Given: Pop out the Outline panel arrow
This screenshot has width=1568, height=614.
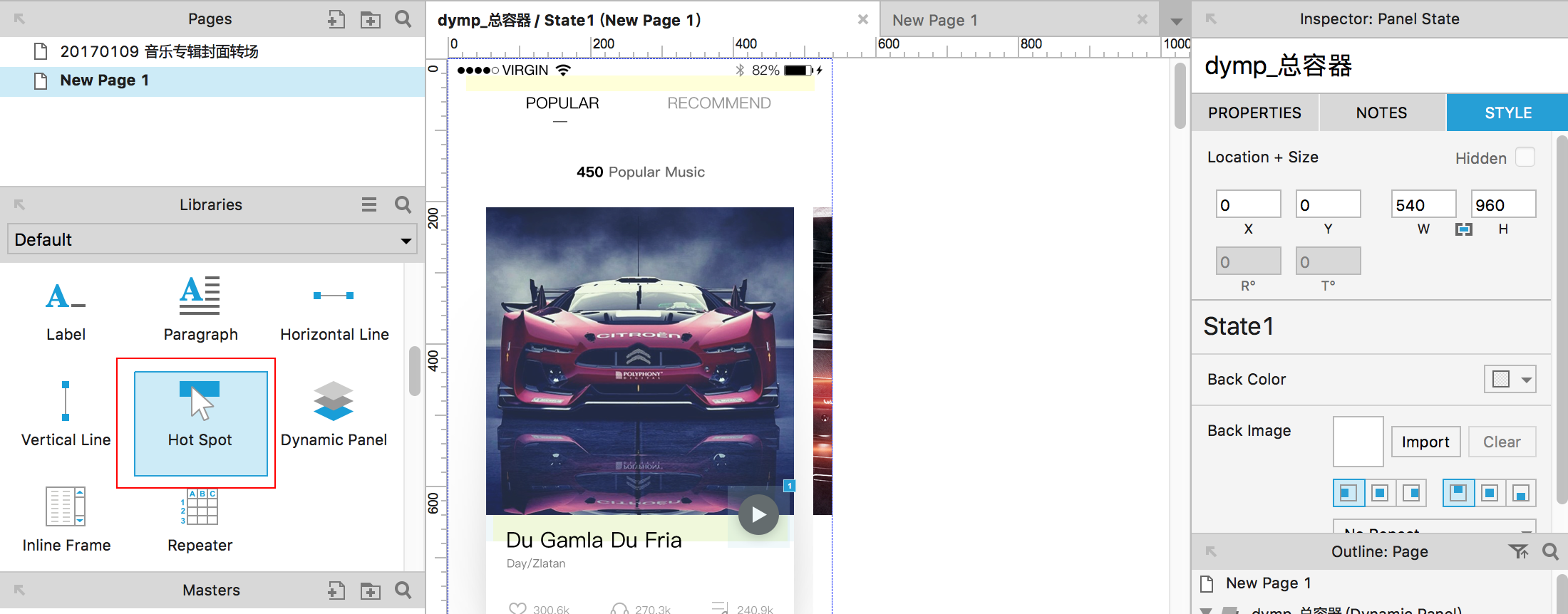Looking at the screenshot, I should 1211,551.
